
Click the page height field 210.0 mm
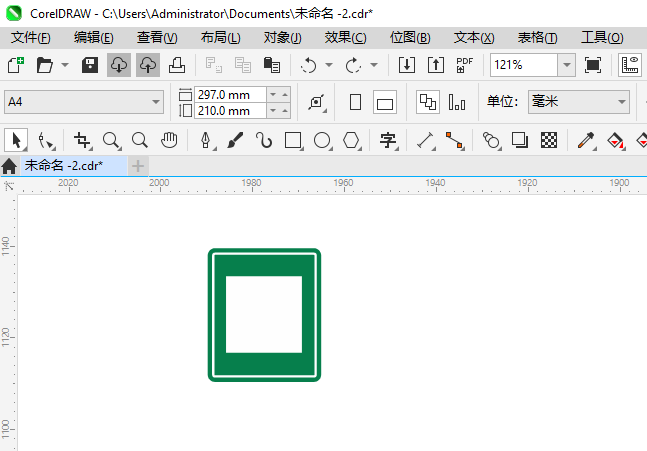(230, 111)
